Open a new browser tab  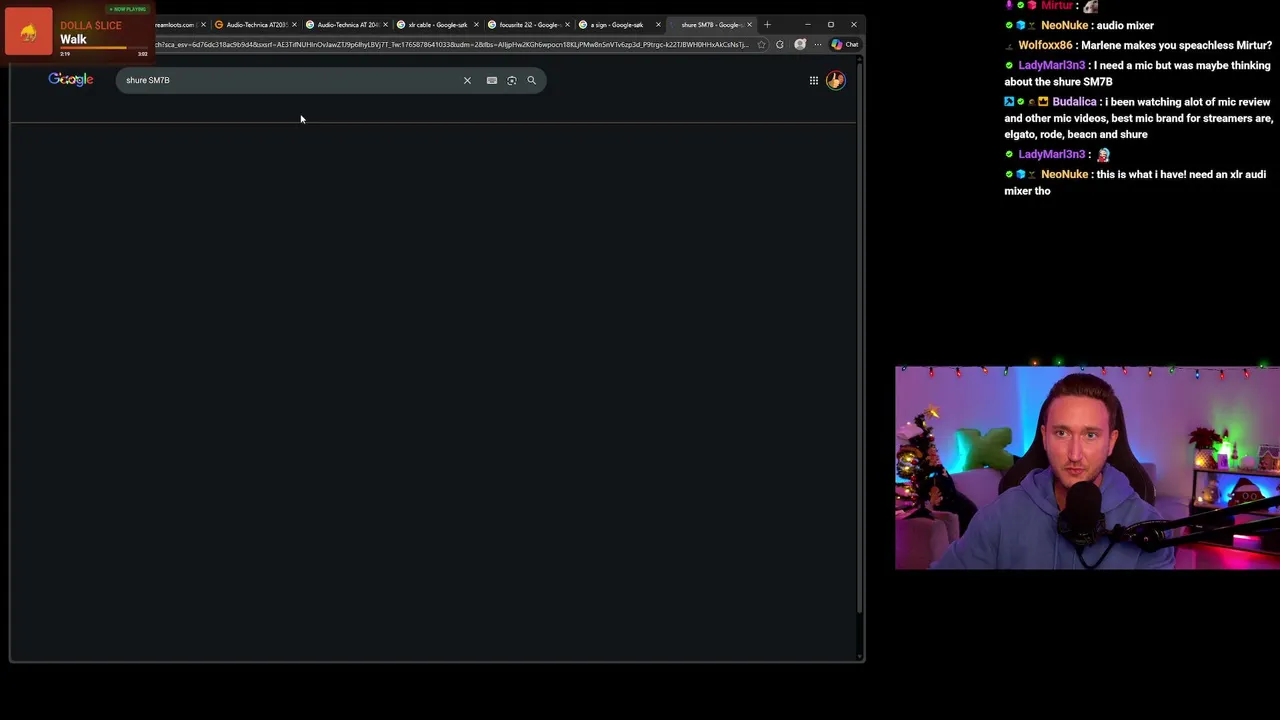point(767,24)
